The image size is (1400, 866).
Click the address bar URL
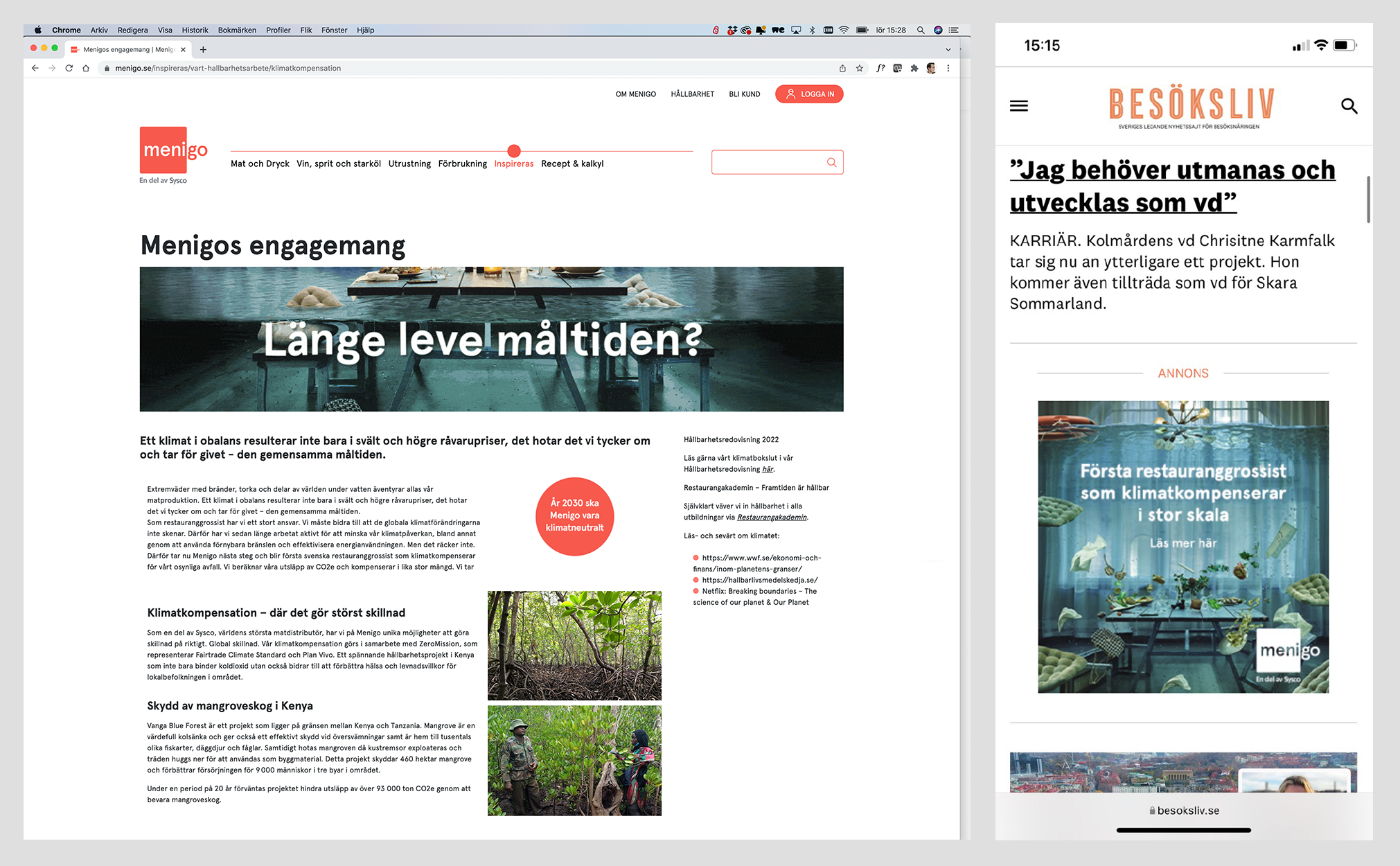click(228, 68)
